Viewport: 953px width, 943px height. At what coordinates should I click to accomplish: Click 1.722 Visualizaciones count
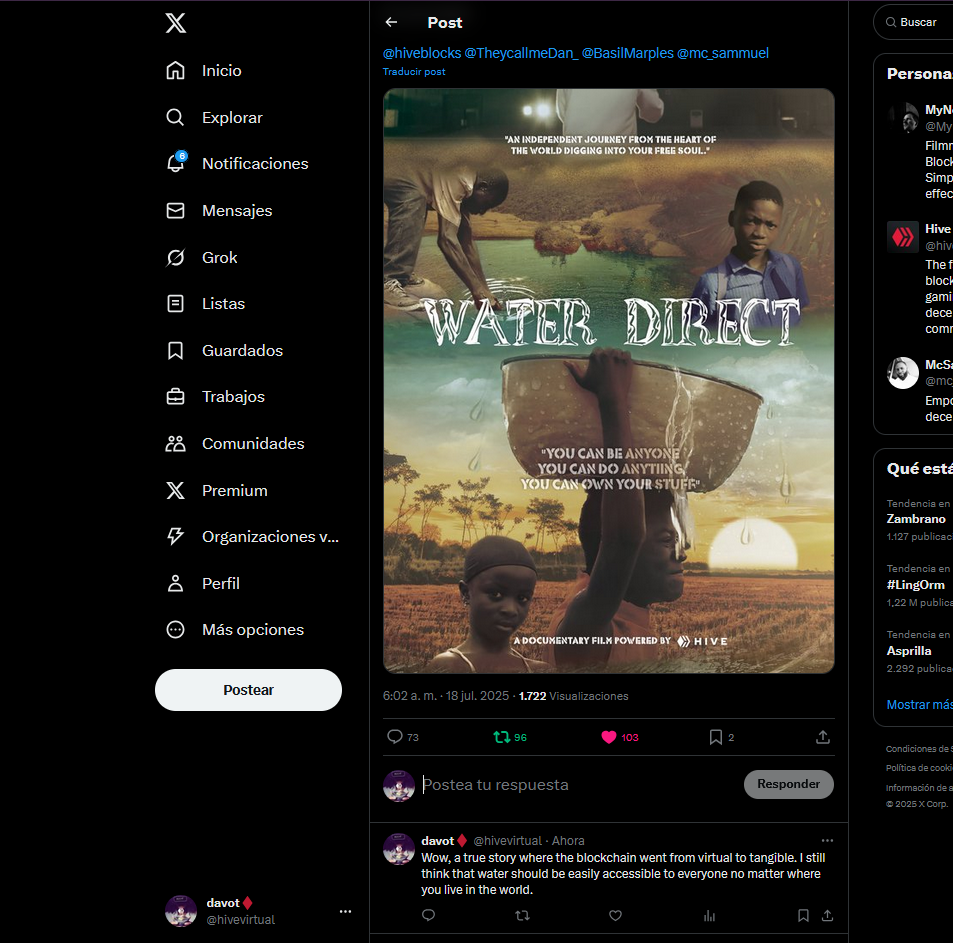(x=574, y=696)
